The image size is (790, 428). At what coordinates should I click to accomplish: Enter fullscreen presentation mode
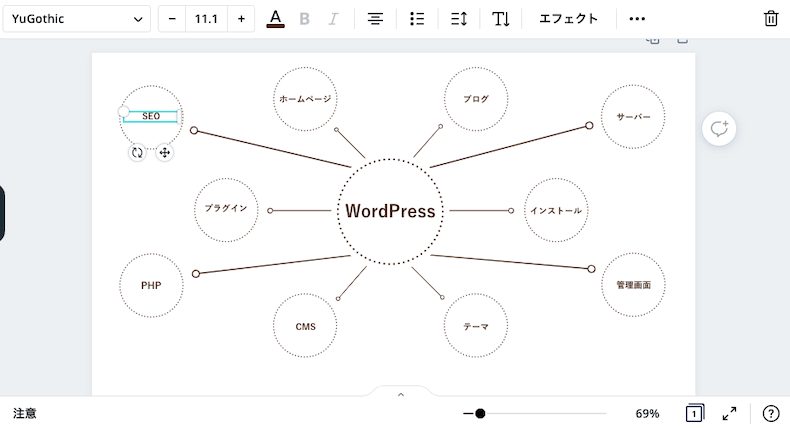coord(729,413)
